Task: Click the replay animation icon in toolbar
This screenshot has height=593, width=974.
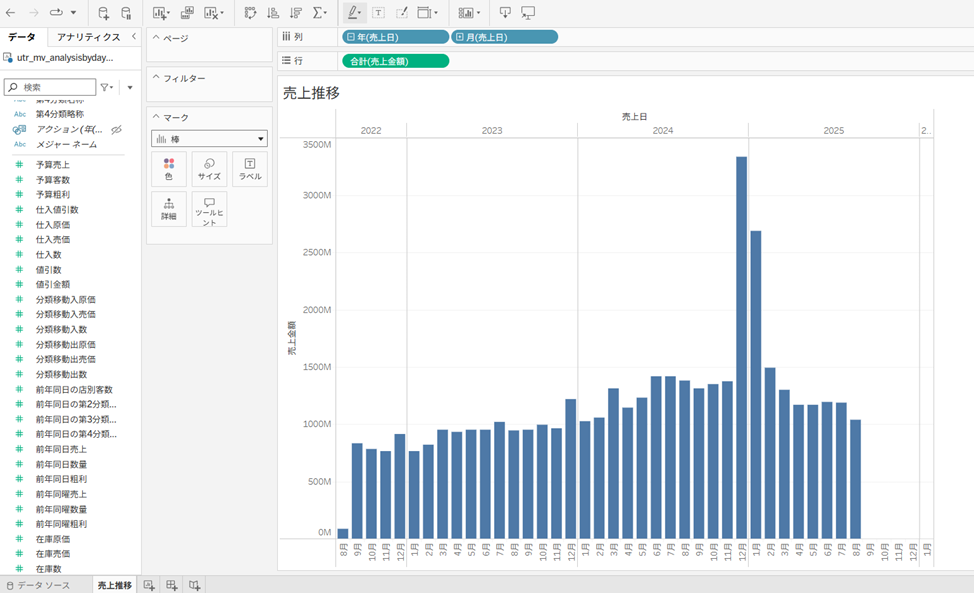Action: tap(57, 12)
